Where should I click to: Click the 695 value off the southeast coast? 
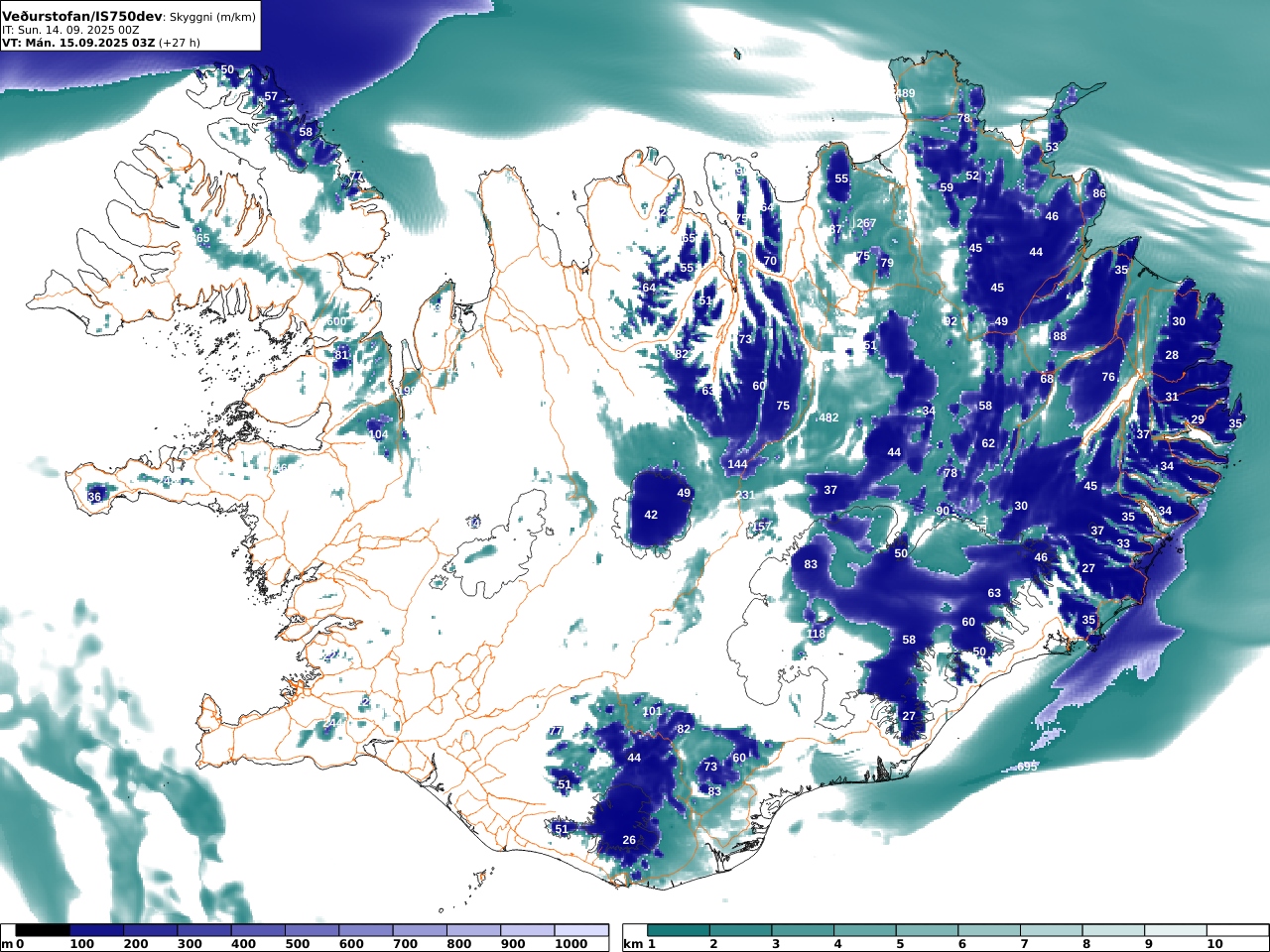tap(1027, 768)
